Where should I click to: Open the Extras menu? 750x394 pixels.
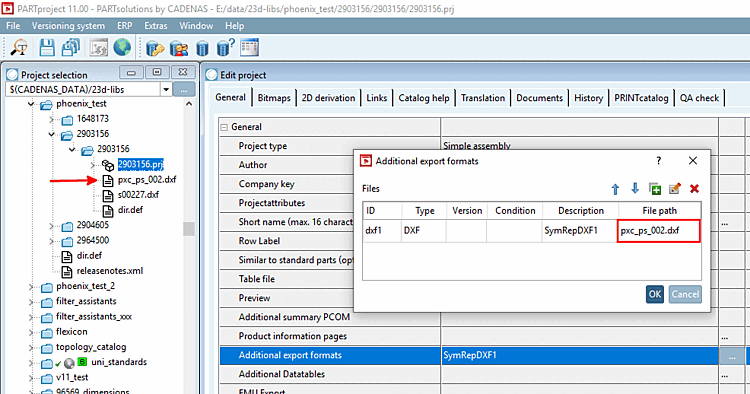pos(156,26)
